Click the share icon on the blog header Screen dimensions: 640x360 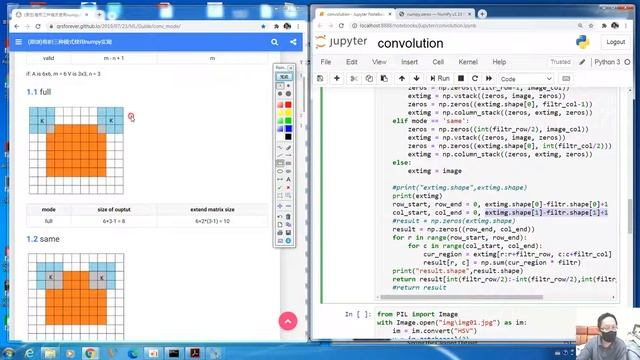[x=293, y=42]
